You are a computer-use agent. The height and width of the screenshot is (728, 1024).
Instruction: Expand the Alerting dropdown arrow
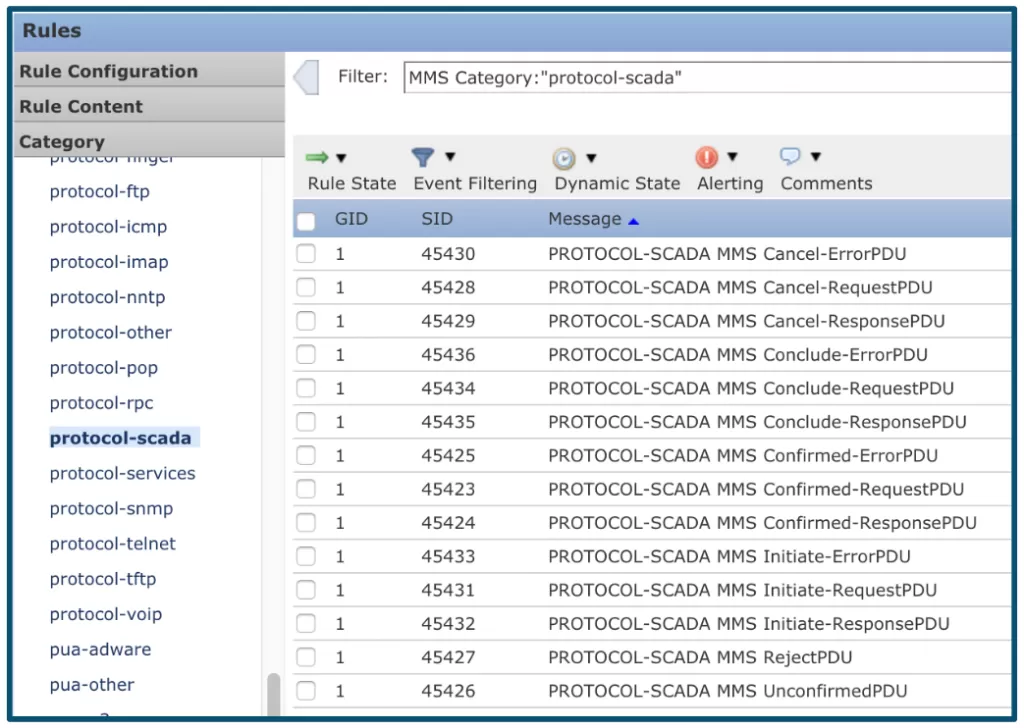732,158
